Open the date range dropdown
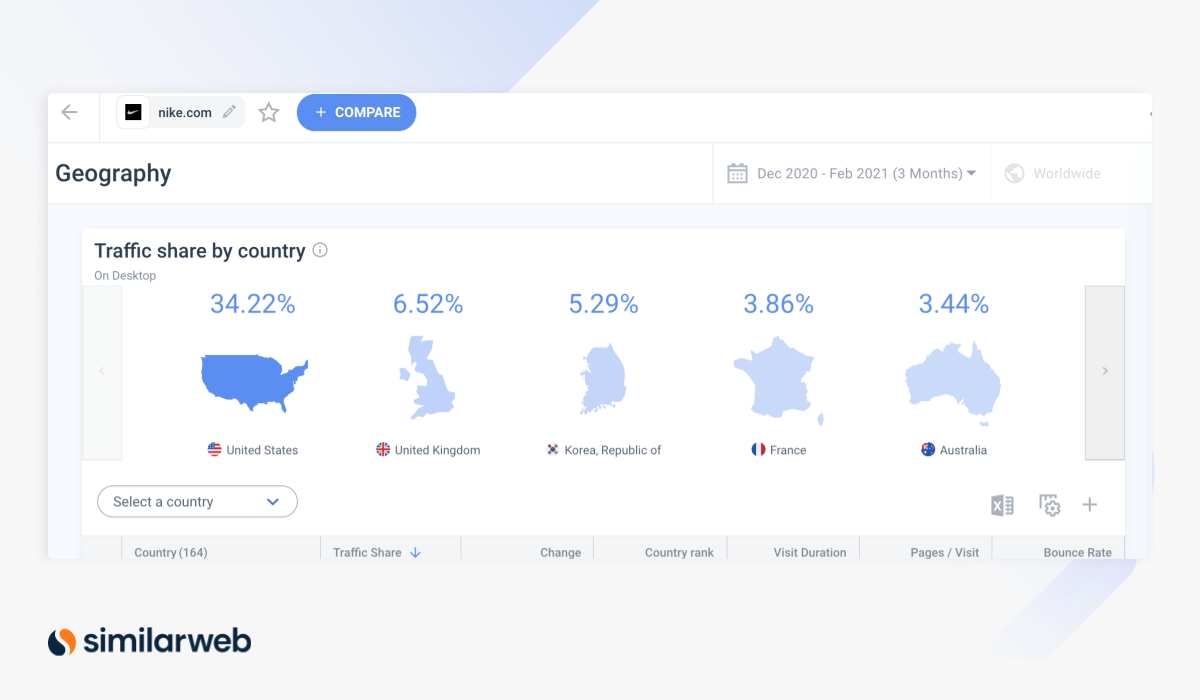This screenshot has width=1200, height=700. click(971, 172)
